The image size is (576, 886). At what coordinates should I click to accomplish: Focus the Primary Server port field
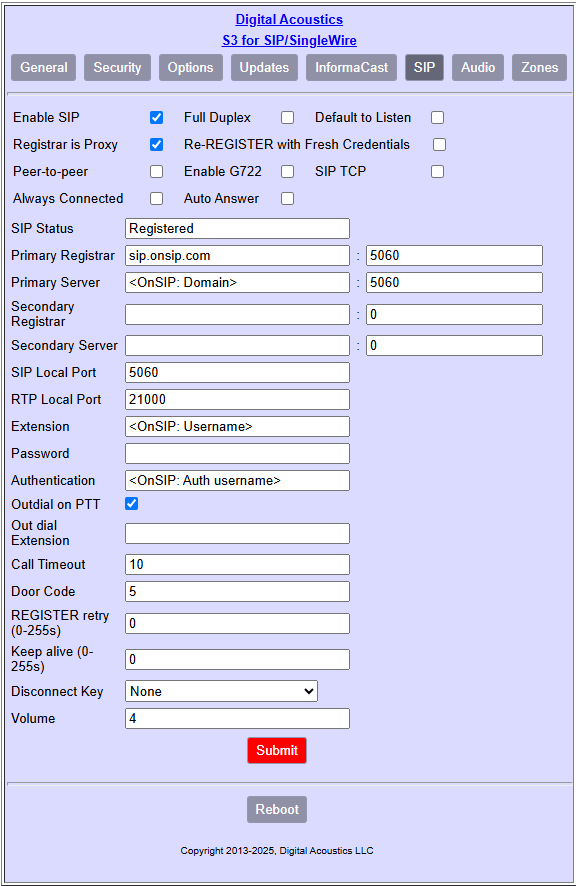[454, 283]
